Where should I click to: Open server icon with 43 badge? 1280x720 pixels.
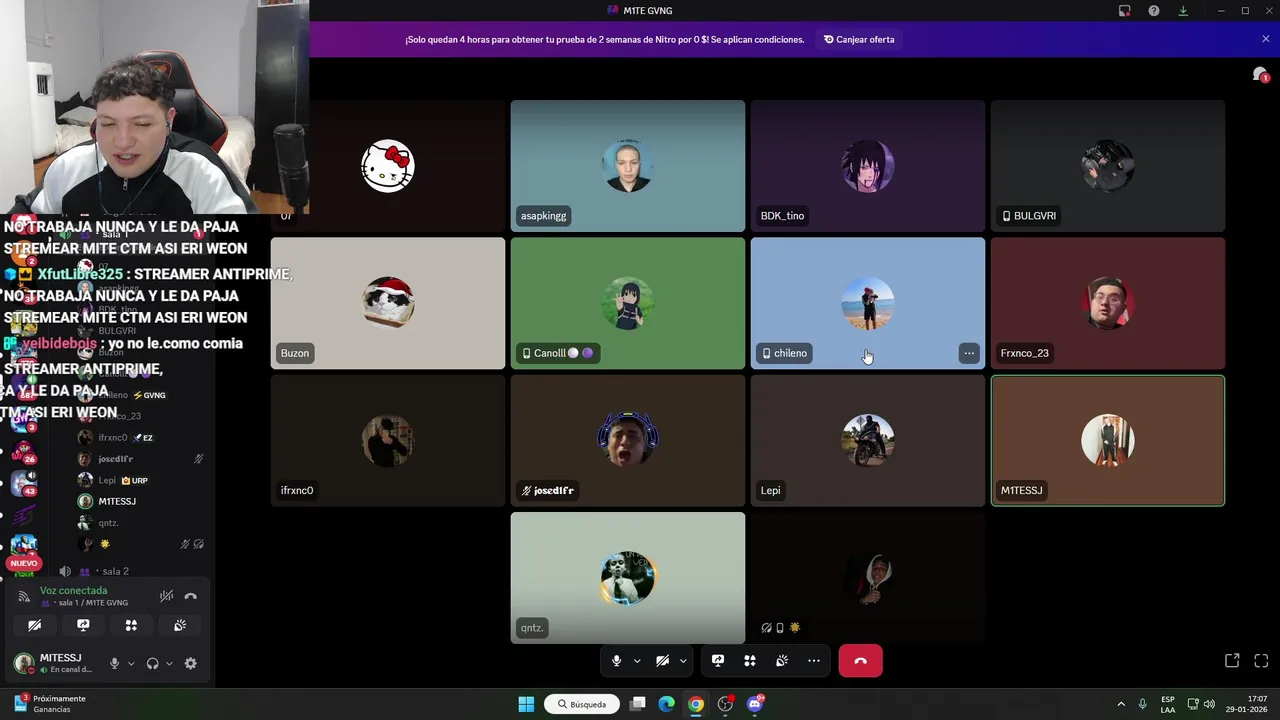click(23, 483)
